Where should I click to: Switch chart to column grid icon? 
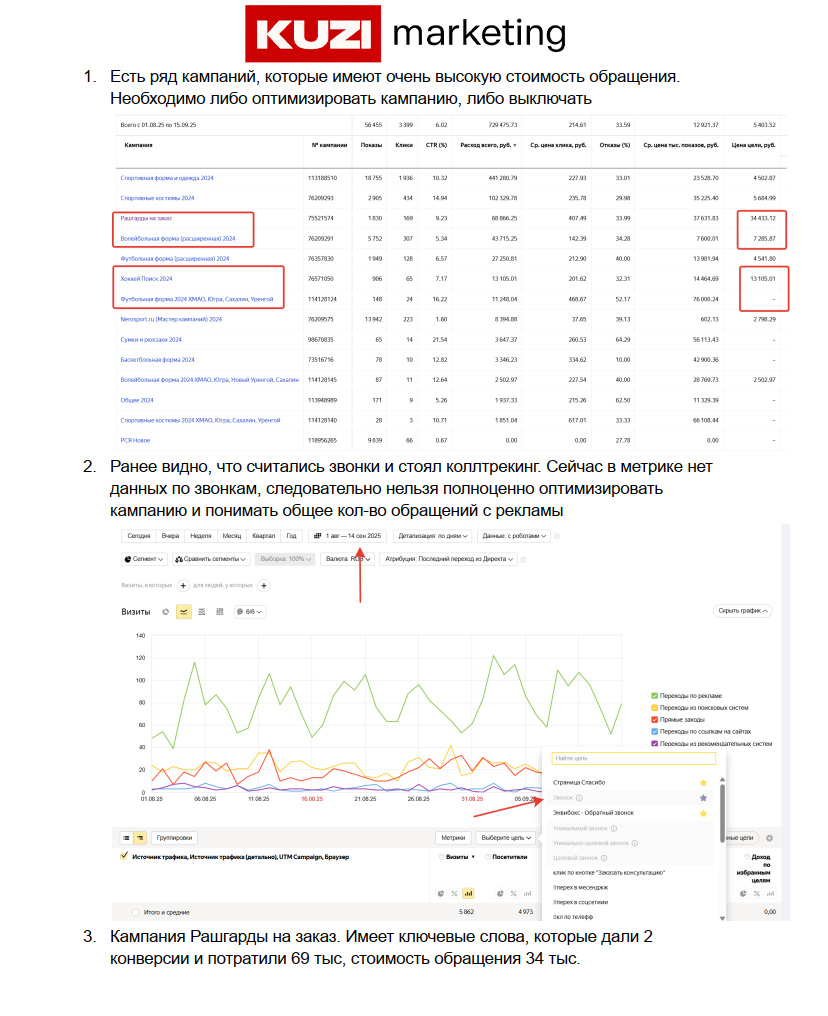coord(220,612)
